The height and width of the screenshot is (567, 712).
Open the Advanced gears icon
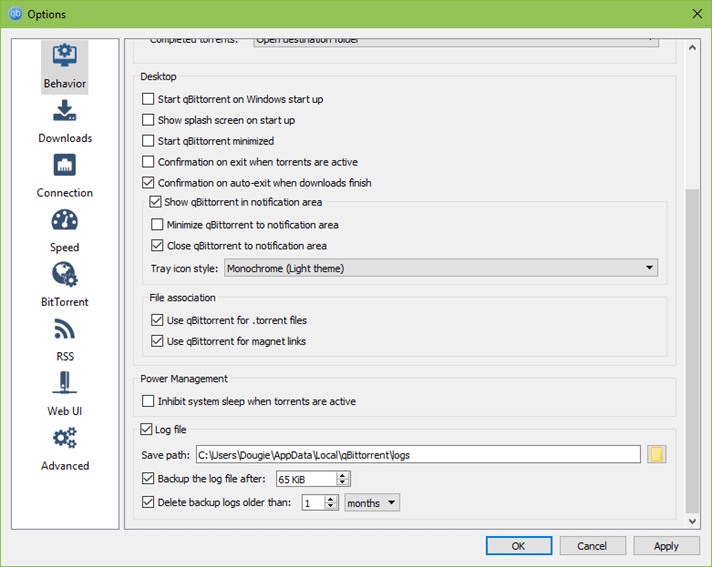coord(64,438)
